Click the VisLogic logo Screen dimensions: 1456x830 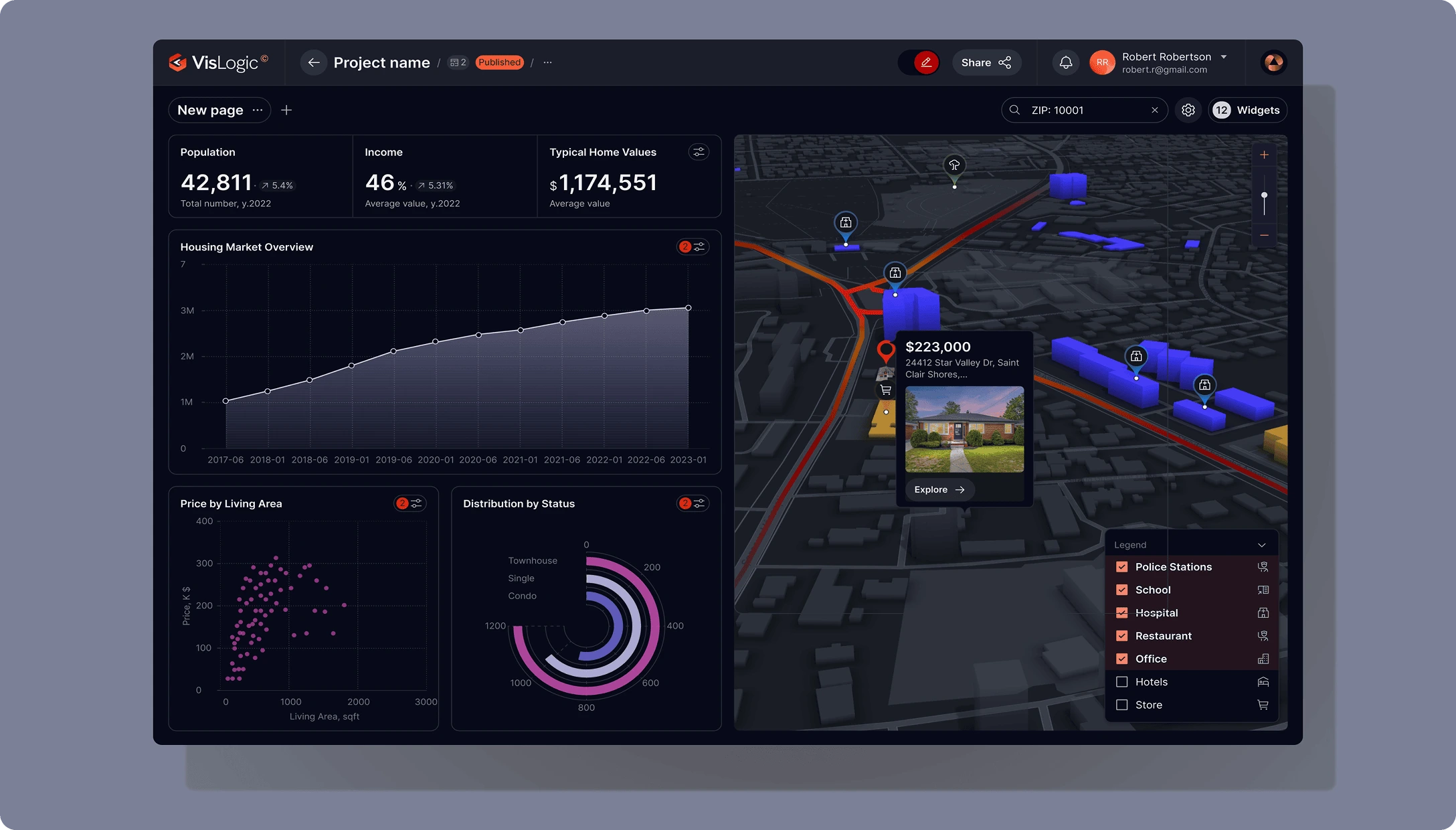pyautogui.click(x=218, y=62)
